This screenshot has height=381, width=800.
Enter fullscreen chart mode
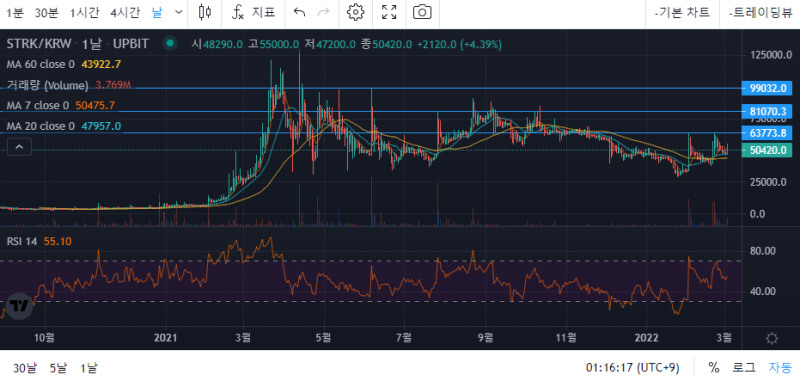389,12
